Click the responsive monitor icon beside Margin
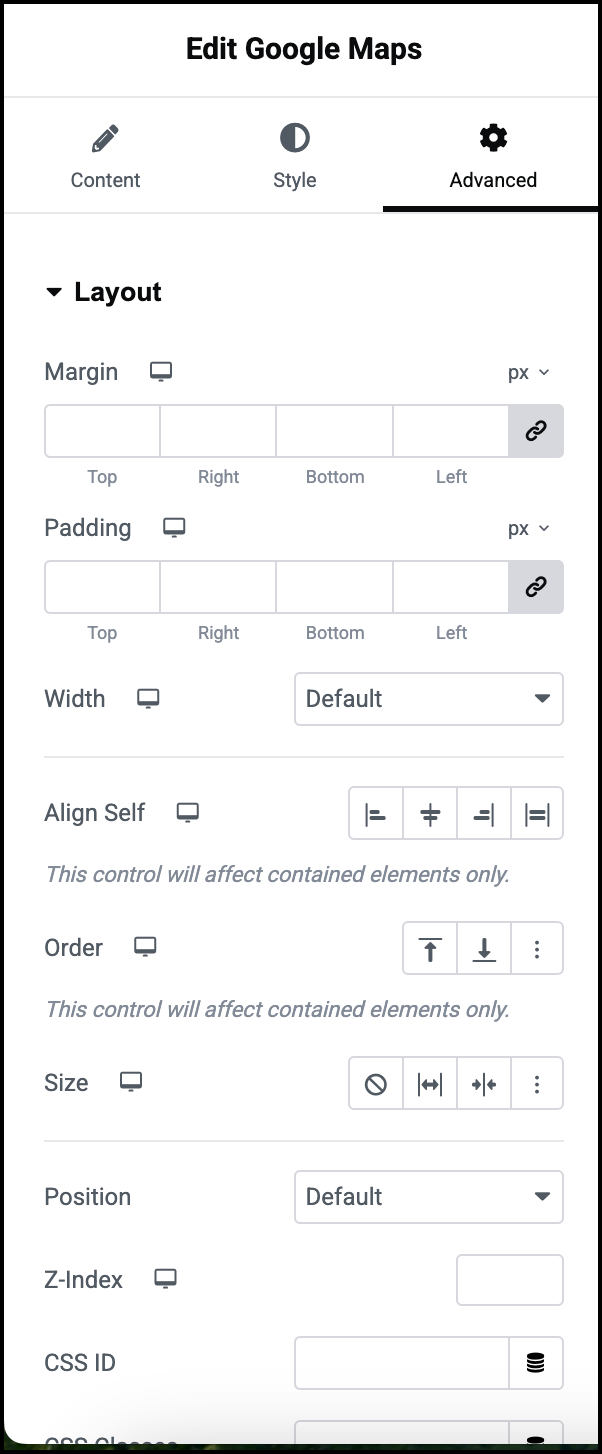This screenshot has width=602, height=1454. click(160, 370)
